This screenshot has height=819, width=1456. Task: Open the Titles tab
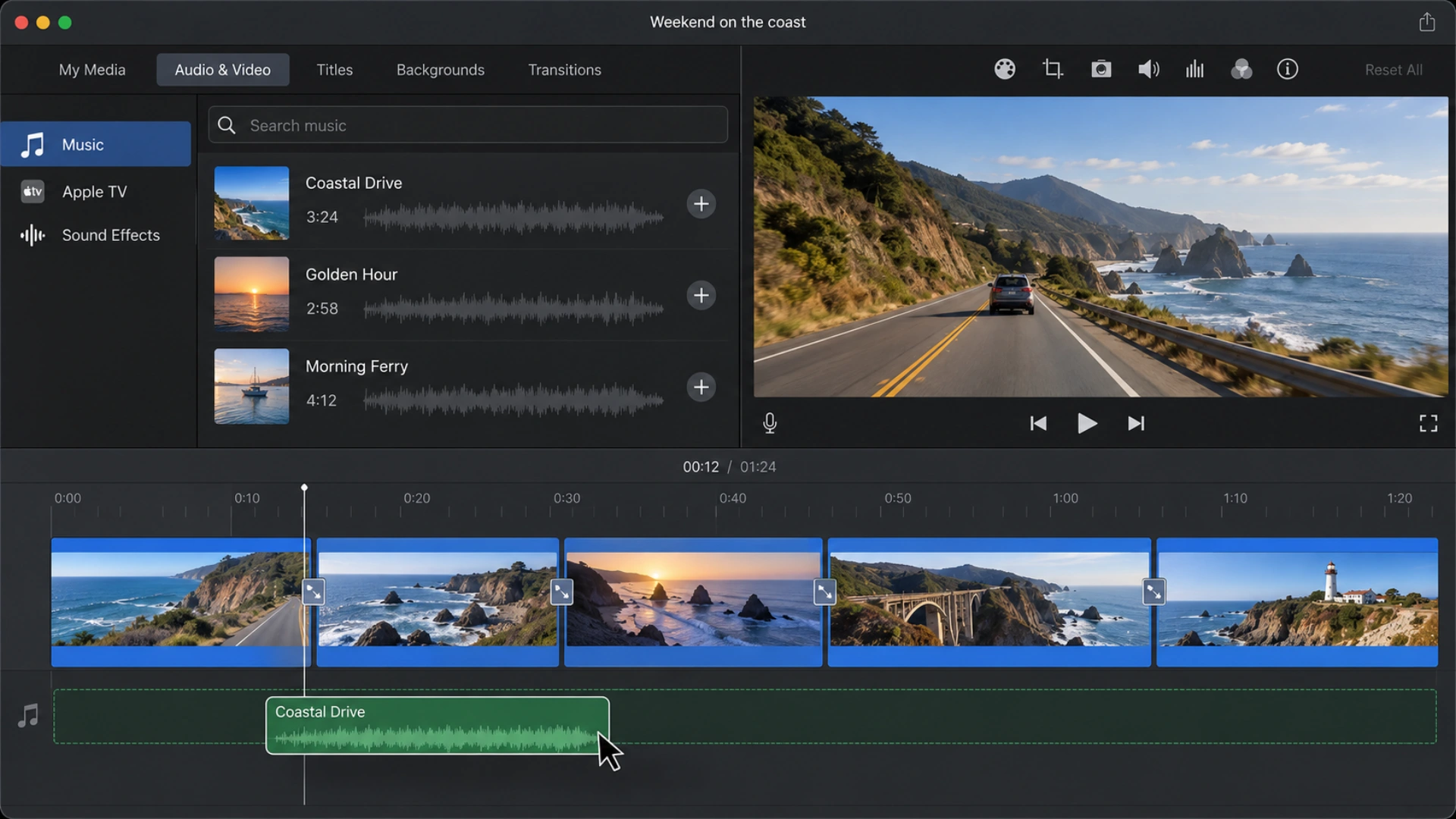click(x=334, y=70)
